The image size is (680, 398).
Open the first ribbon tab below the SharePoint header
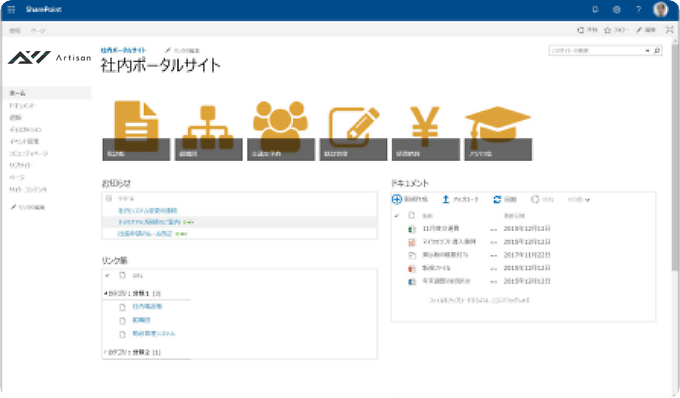pos(15,30)
